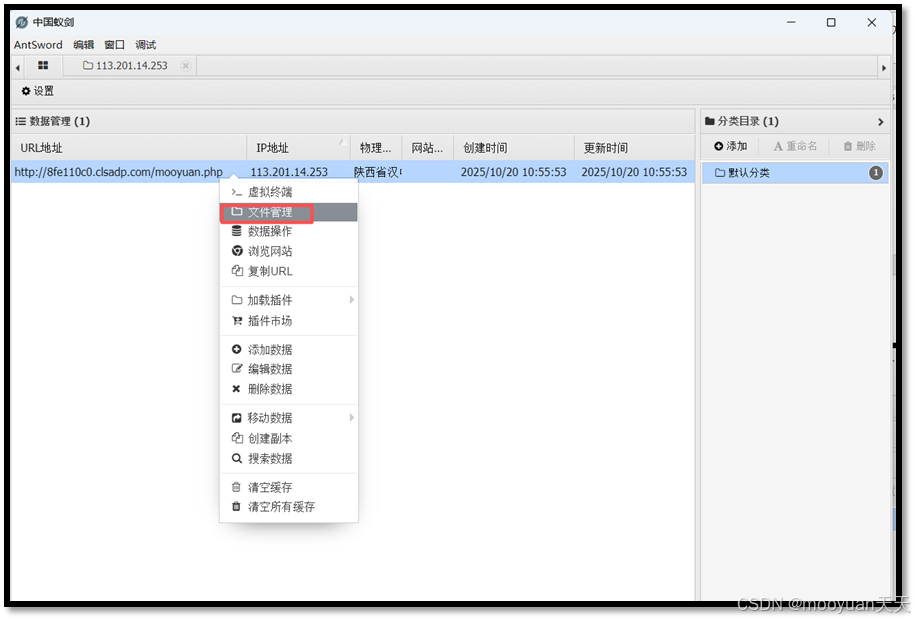Choose 数据操作 context menu entry
Viewport: 915px width, 620px height.
pyautogui.click(x=289, y=232)
